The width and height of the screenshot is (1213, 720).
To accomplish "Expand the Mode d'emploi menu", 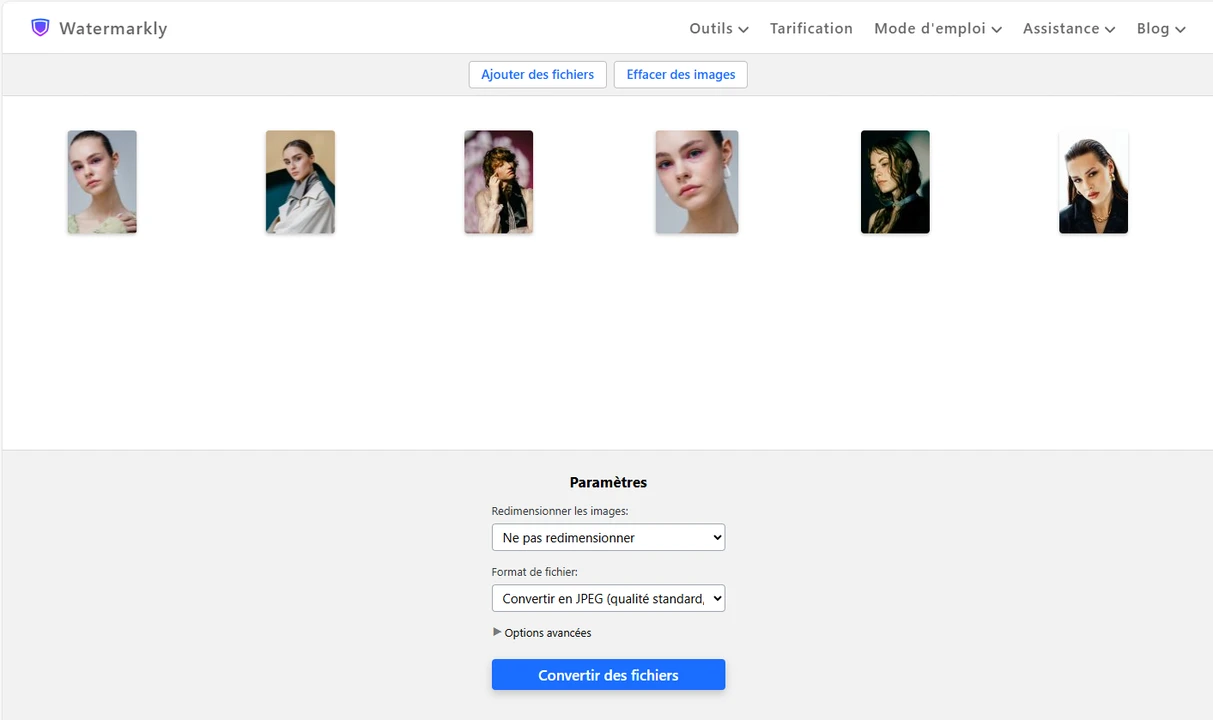I will coord(937,28).
